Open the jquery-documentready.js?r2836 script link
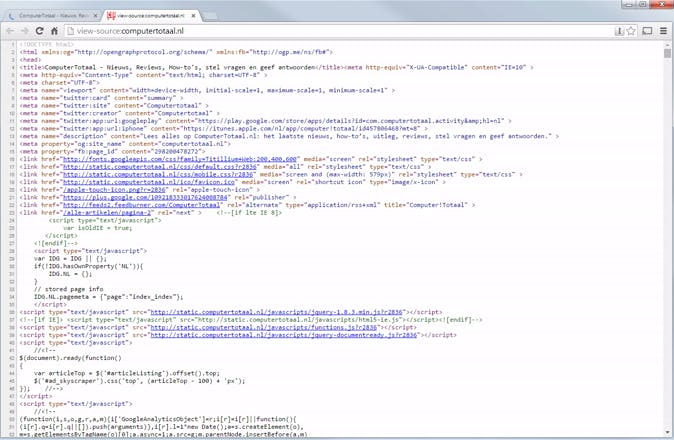Image resolution: width=674 pixels, height=440 pixels. (x=284, y=335)
